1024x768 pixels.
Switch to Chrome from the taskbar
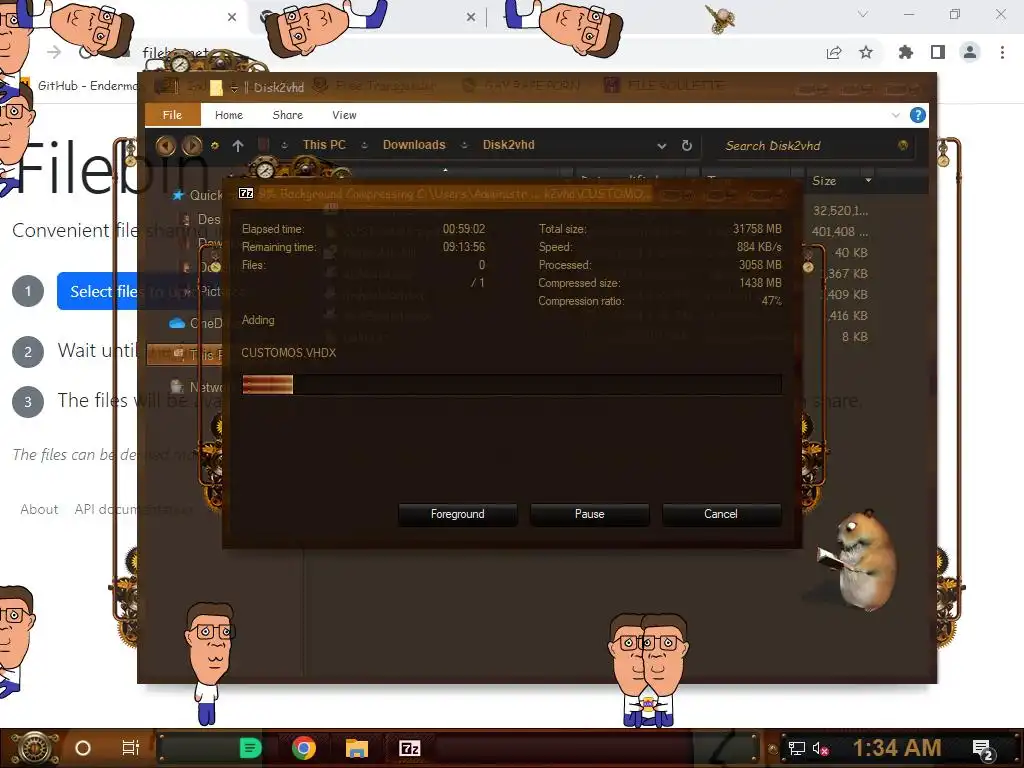pos(304,748)
